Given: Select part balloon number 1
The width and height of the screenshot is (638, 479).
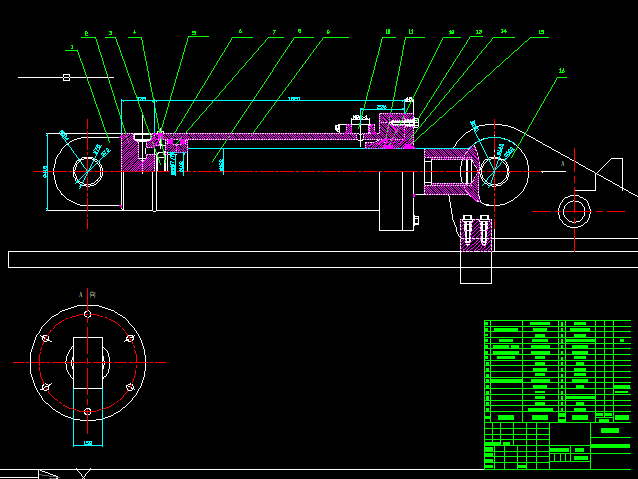Looking at the screenshot, I should [x=72, y=47].
